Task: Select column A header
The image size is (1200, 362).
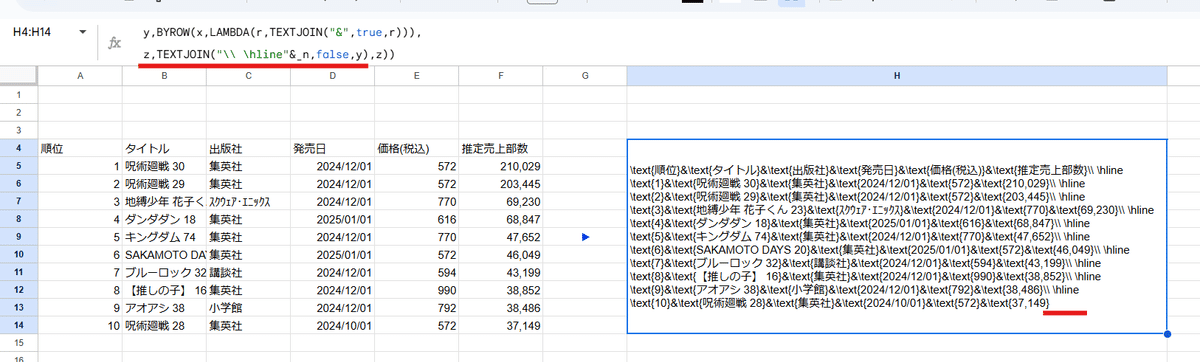Action: [x=80, y=75]
